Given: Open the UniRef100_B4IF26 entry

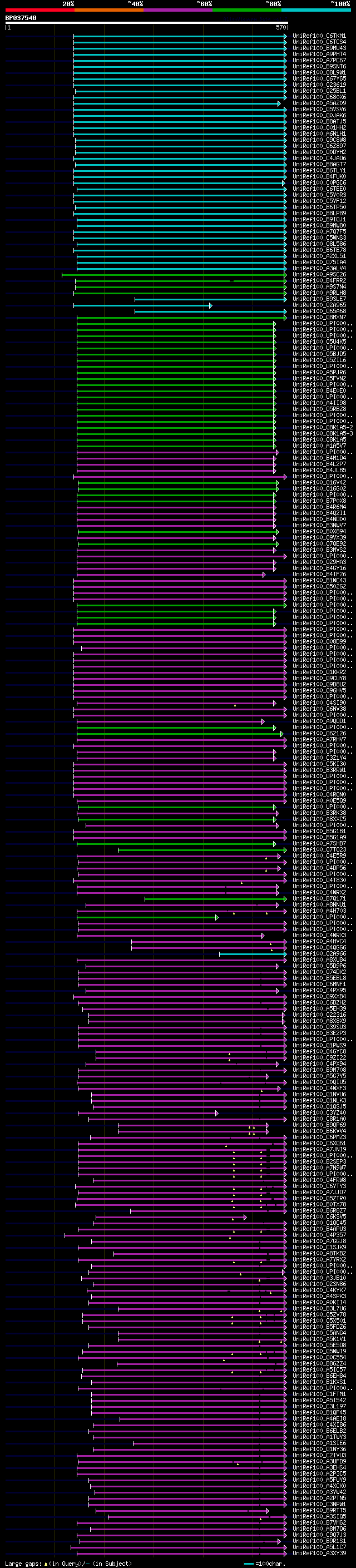Looking at the screenshot, I should point(319,574).
